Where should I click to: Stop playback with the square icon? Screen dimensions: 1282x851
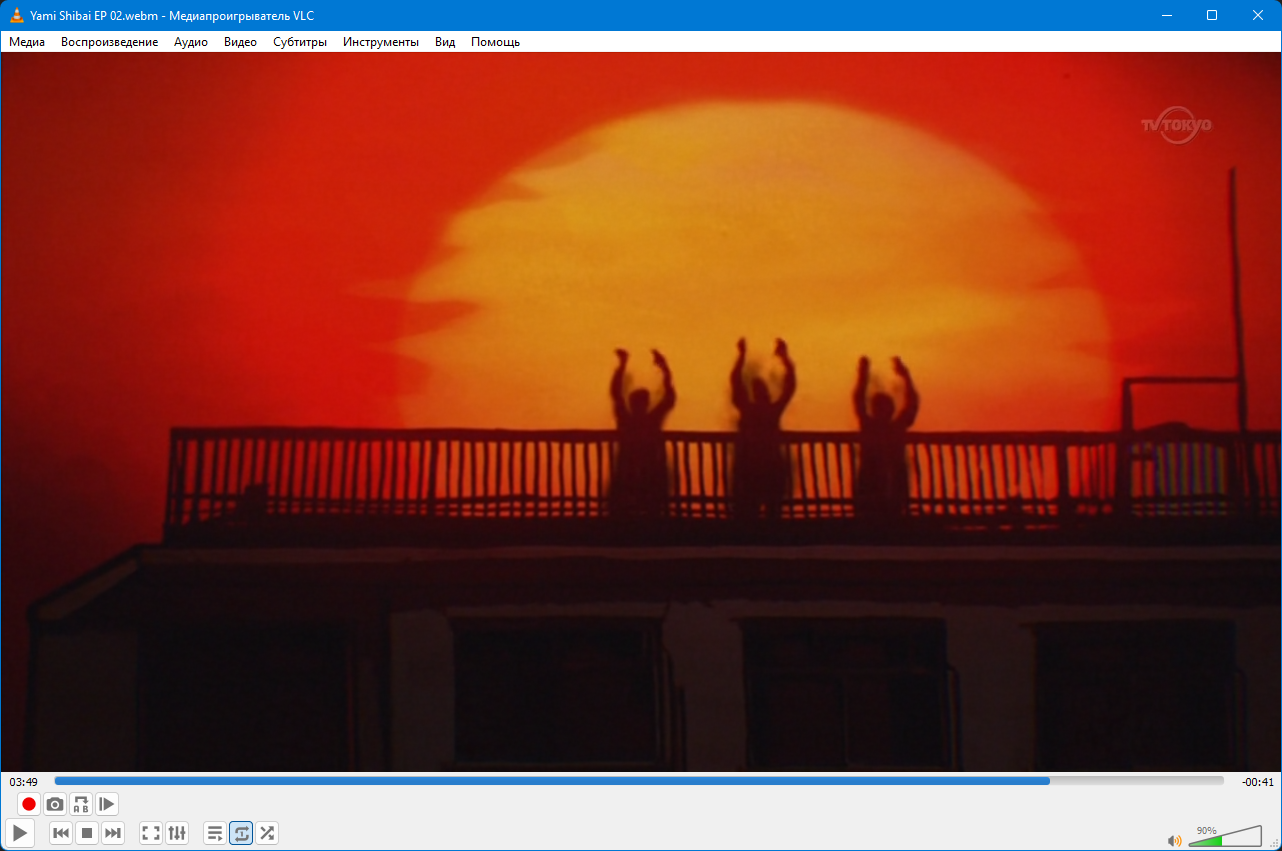87,833
